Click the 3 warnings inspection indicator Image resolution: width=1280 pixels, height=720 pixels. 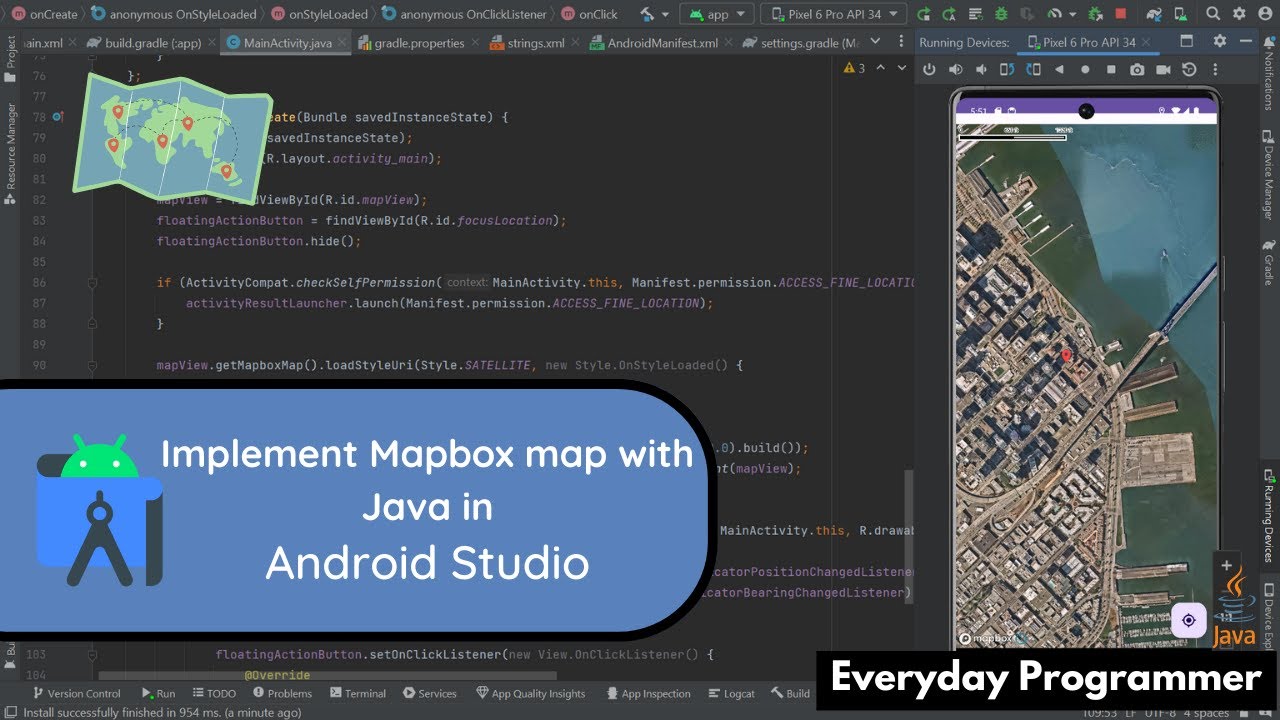[855, 68]
